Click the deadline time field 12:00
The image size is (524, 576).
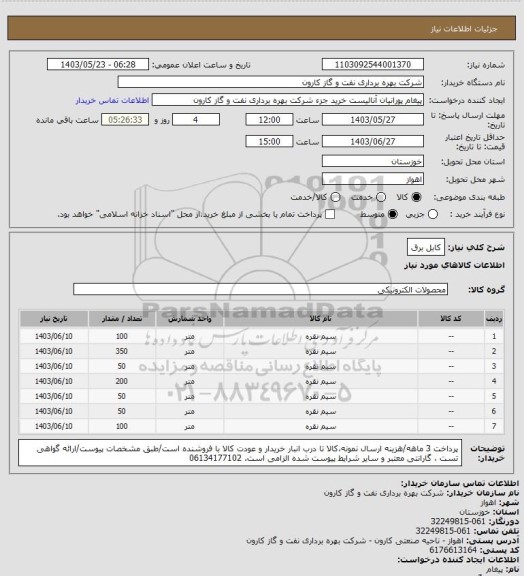269,120
